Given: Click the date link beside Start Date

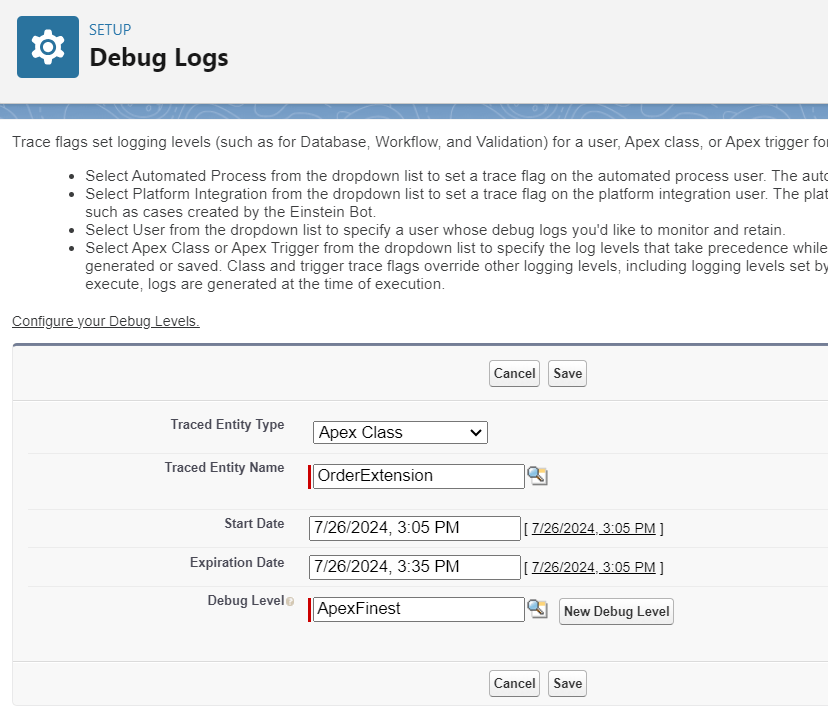Looking at the screenshot, I should pos(593,528).
